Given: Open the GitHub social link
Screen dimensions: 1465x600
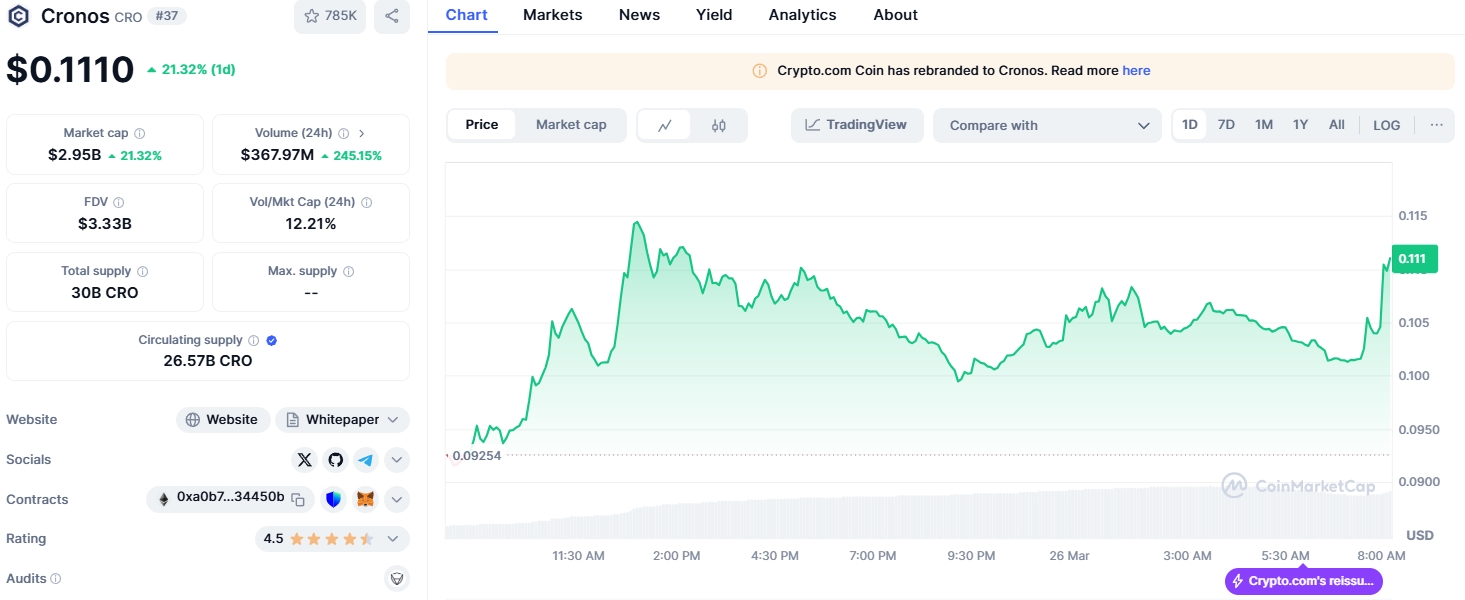Looking at the screenshot, I should coord(335,460).
